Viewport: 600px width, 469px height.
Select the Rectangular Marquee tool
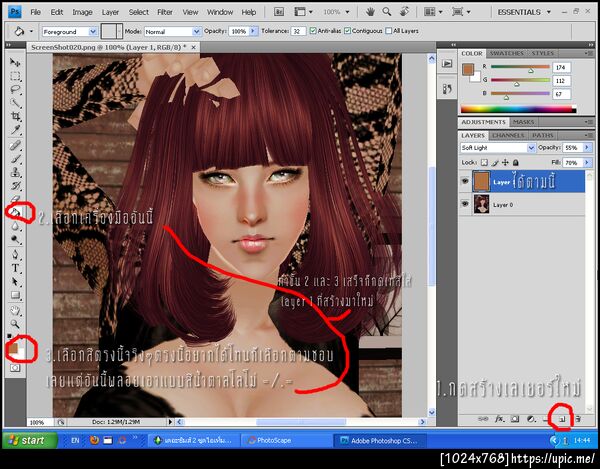coord(15,76)
